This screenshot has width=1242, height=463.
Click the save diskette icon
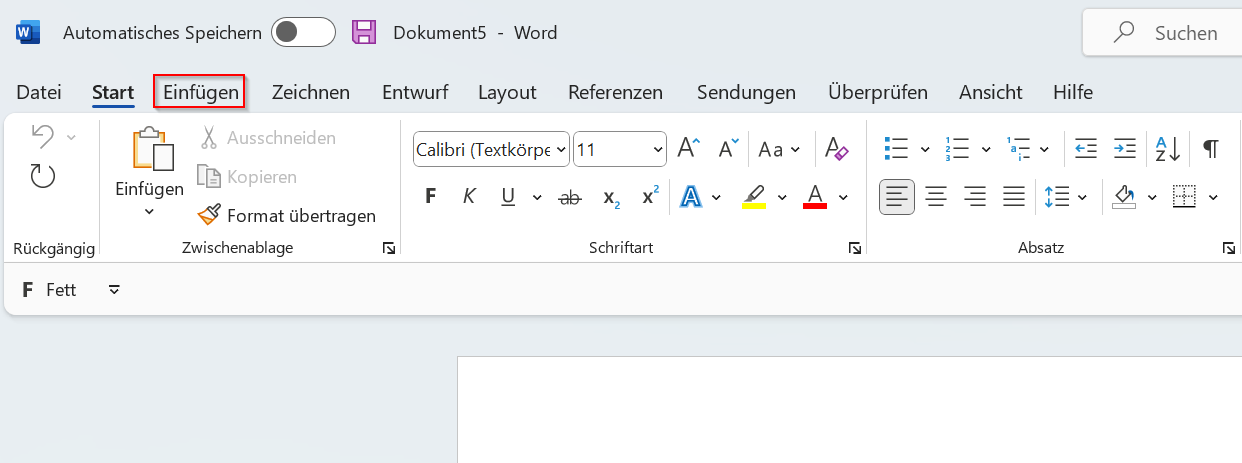point(364,33)
